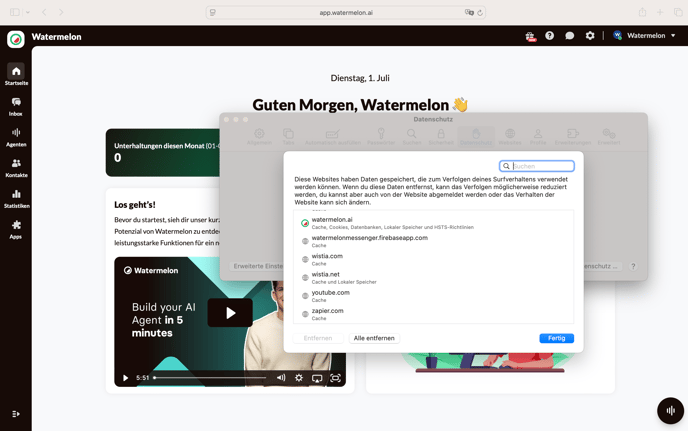Screen dimensions: 688x431
Task: Click the translate icon in address bar
Action: click(x=469, y=12)
